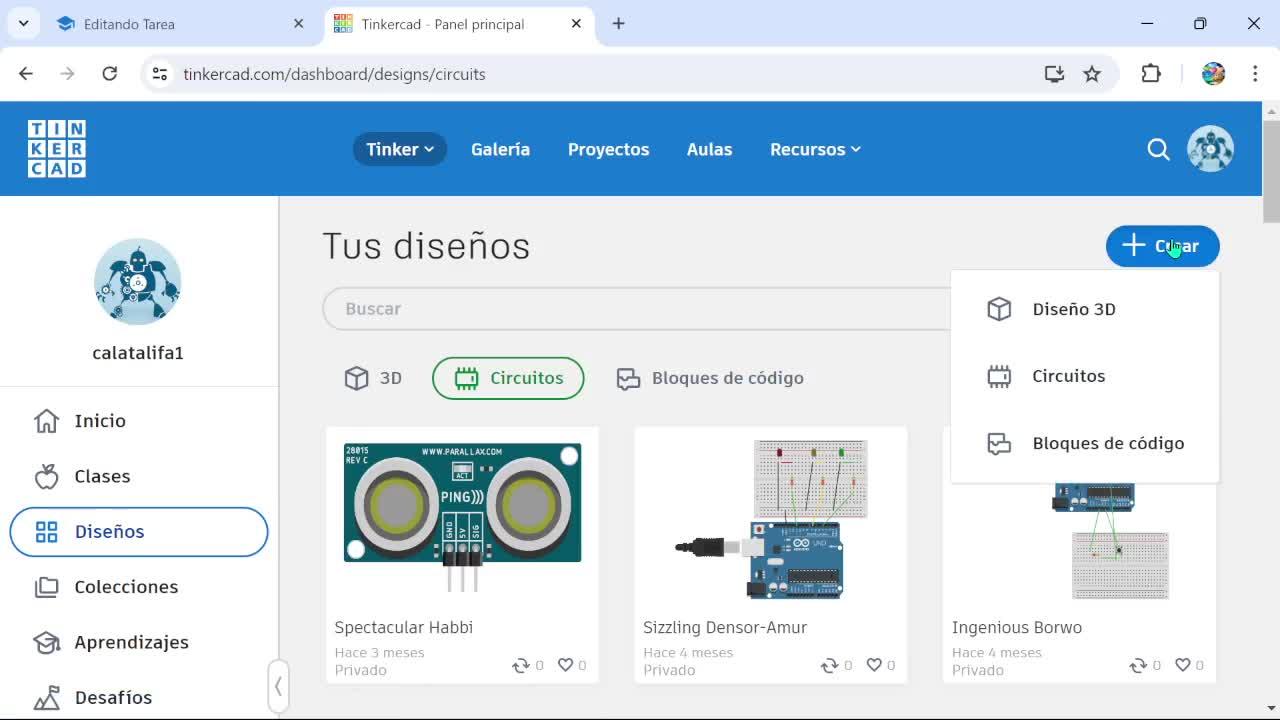Click the Sizzling Densor-Amur title text
Screen dimensions: 1280x720
[x=725, y=628]
